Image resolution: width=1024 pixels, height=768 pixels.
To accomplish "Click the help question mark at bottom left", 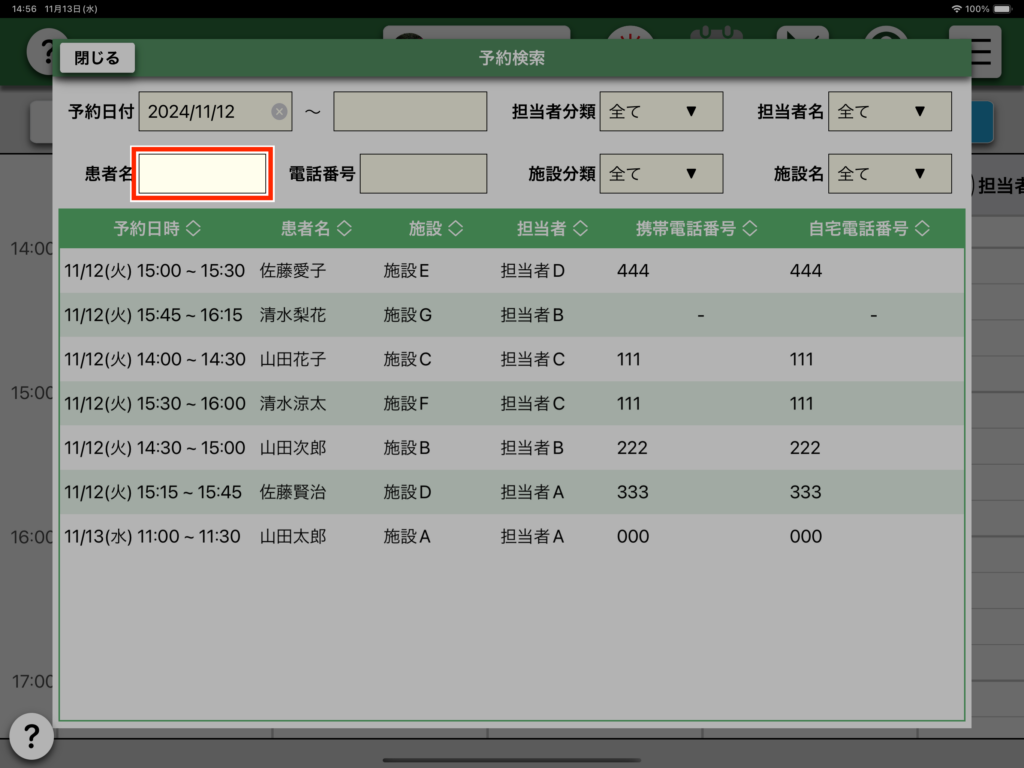I will pos(31,736).
